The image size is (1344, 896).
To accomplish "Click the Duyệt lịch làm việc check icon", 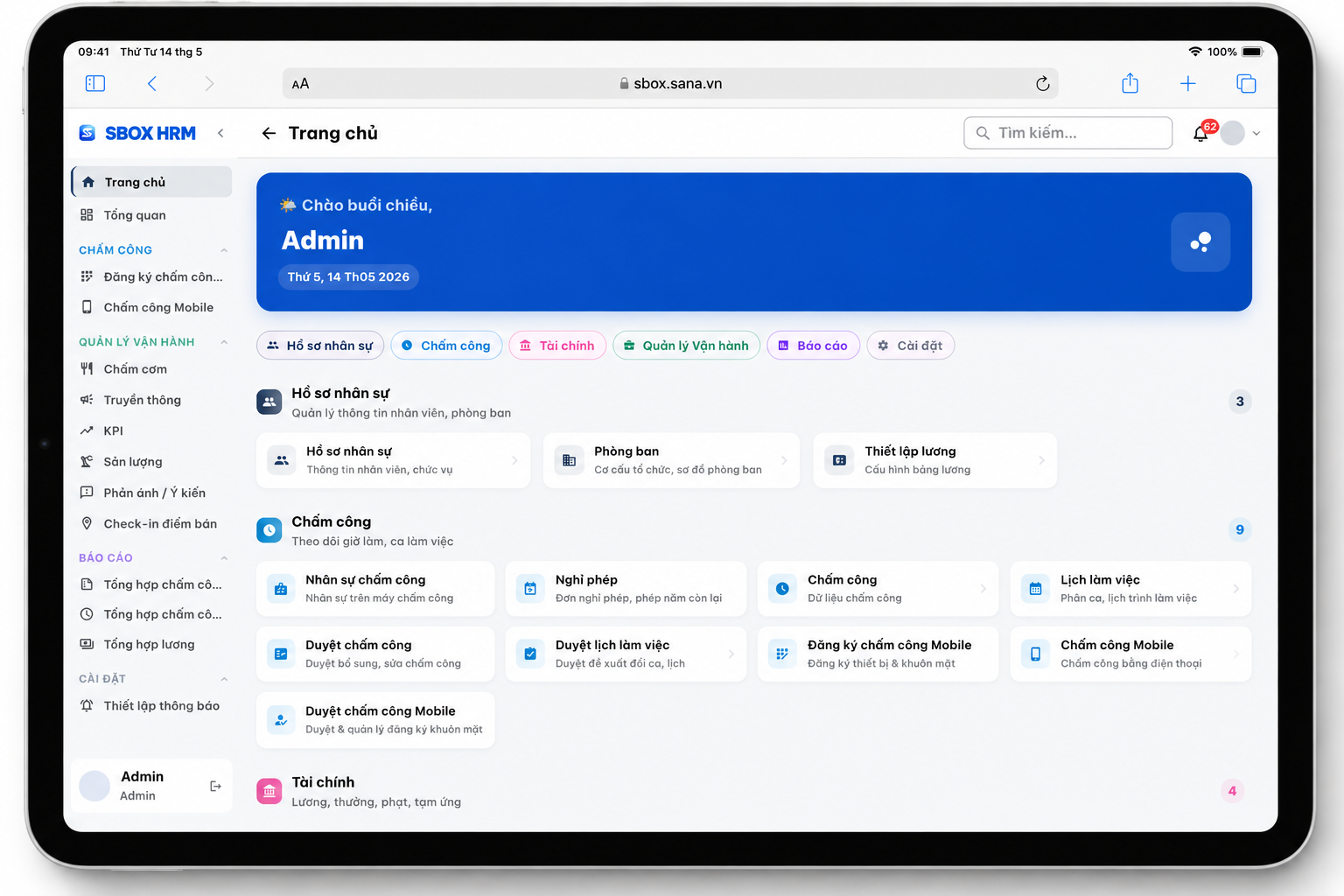I will (530, 654).
